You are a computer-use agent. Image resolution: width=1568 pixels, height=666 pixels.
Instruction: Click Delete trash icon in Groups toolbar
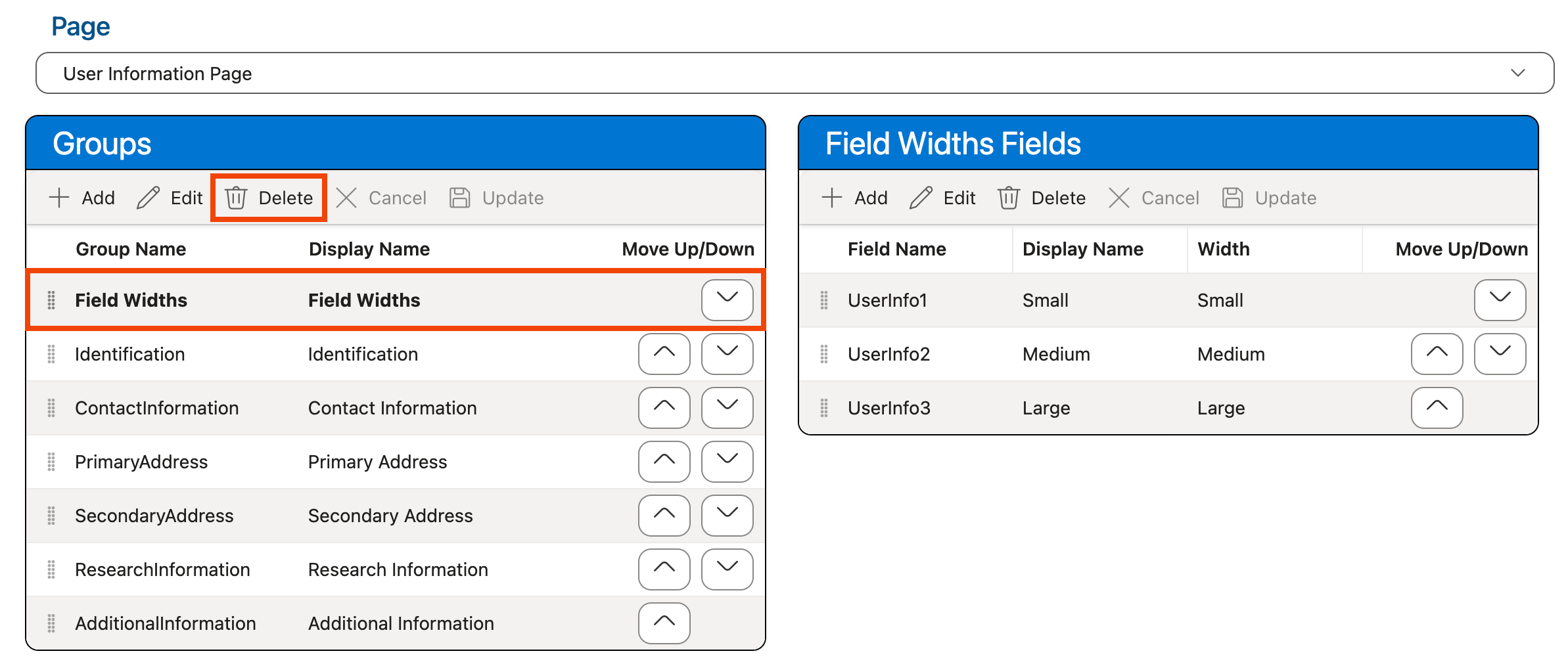click(x=236, y=198)
